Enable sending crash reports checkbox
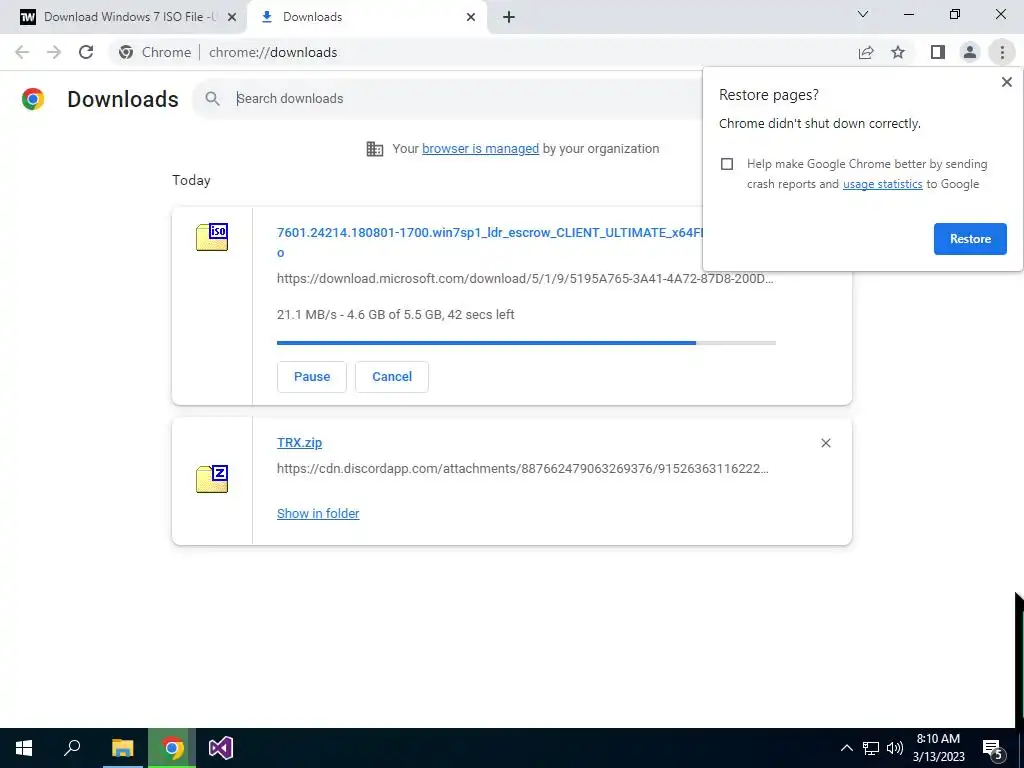 pos(727,164)
